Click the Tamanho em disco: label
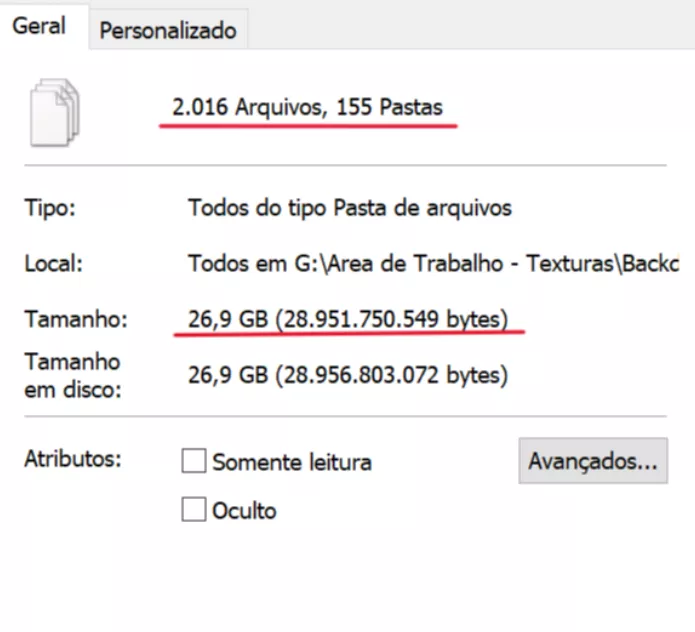Screen dimensions: 695x632 click(73, 375)
